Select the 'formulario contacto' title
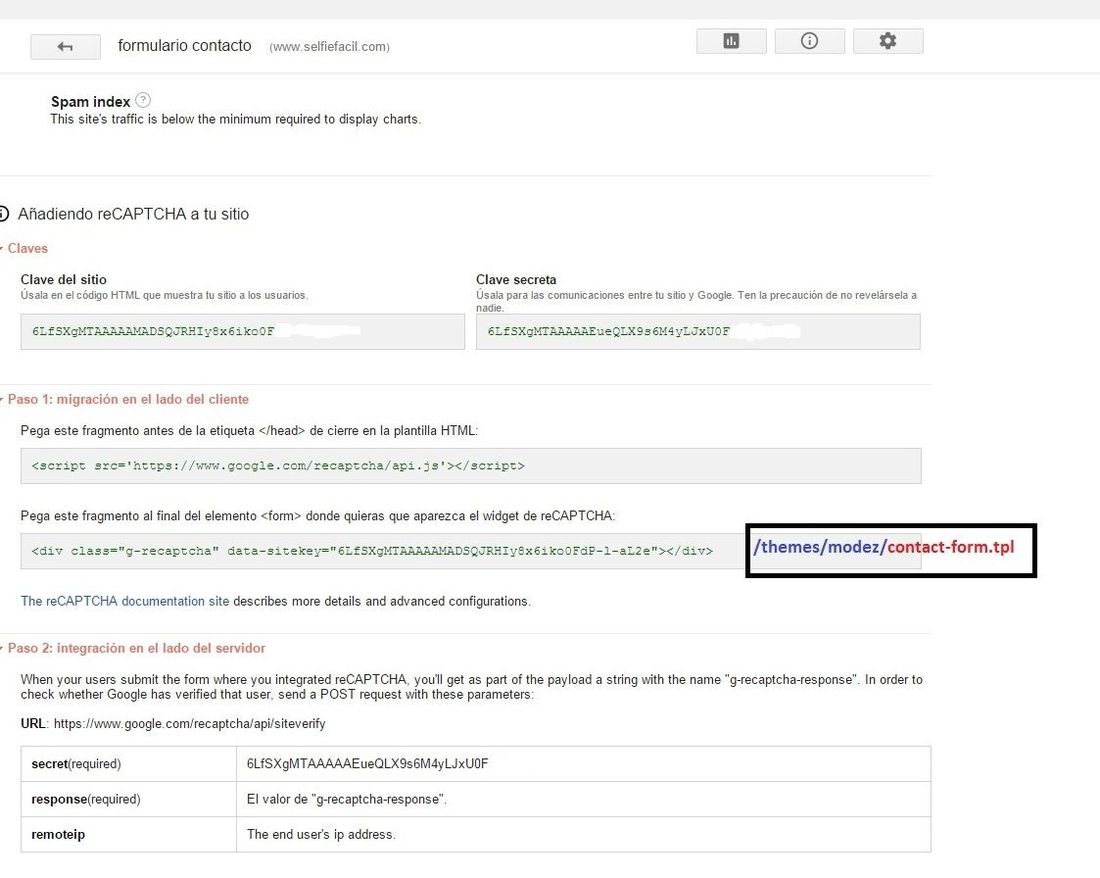The height and width of the screenshot is (878, 1100). click(185, 46)
